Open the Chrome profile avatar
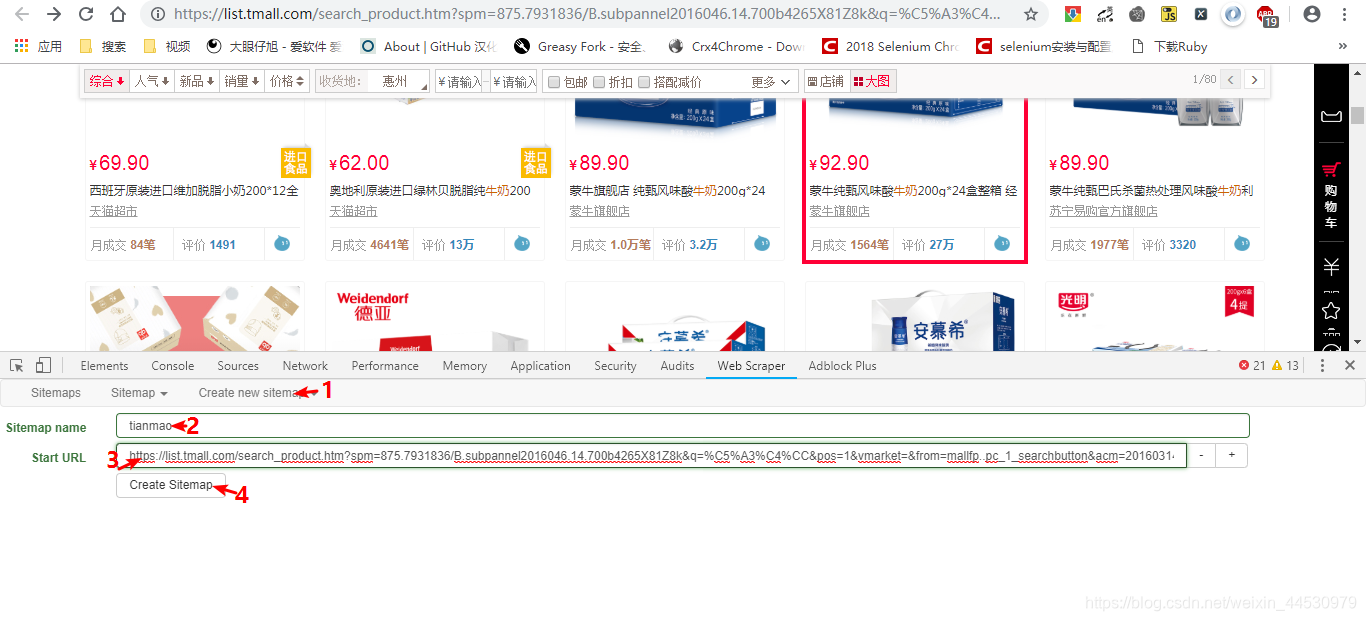 tap(1312, 14)
